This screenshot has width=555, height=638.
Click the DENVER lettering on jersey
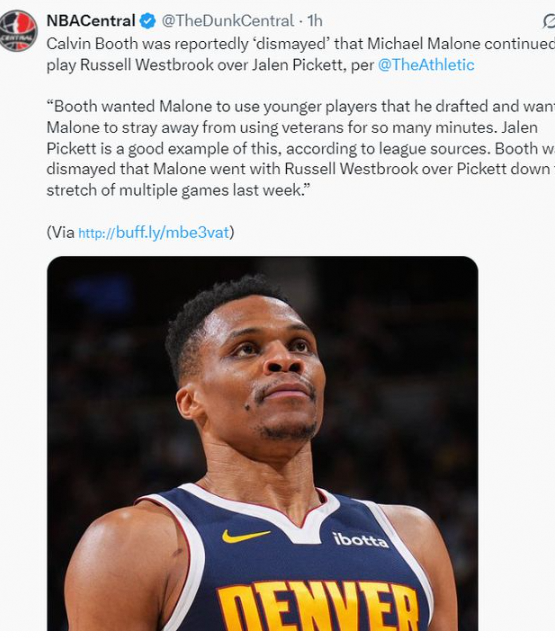coord(318,607)
